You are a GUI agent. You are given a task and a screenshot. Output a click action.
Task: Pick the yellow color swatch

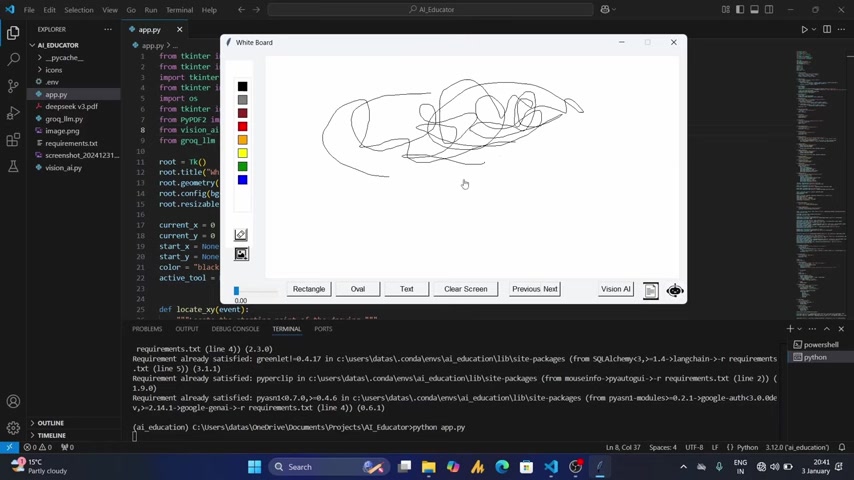[x=242, y=153]
